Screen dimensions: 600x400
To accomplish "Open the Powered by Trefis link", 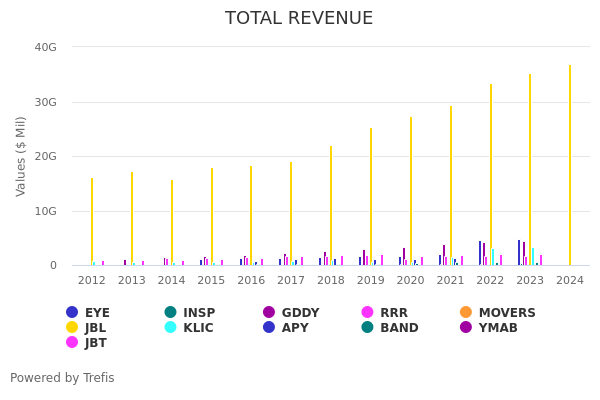I will (62, 378).
